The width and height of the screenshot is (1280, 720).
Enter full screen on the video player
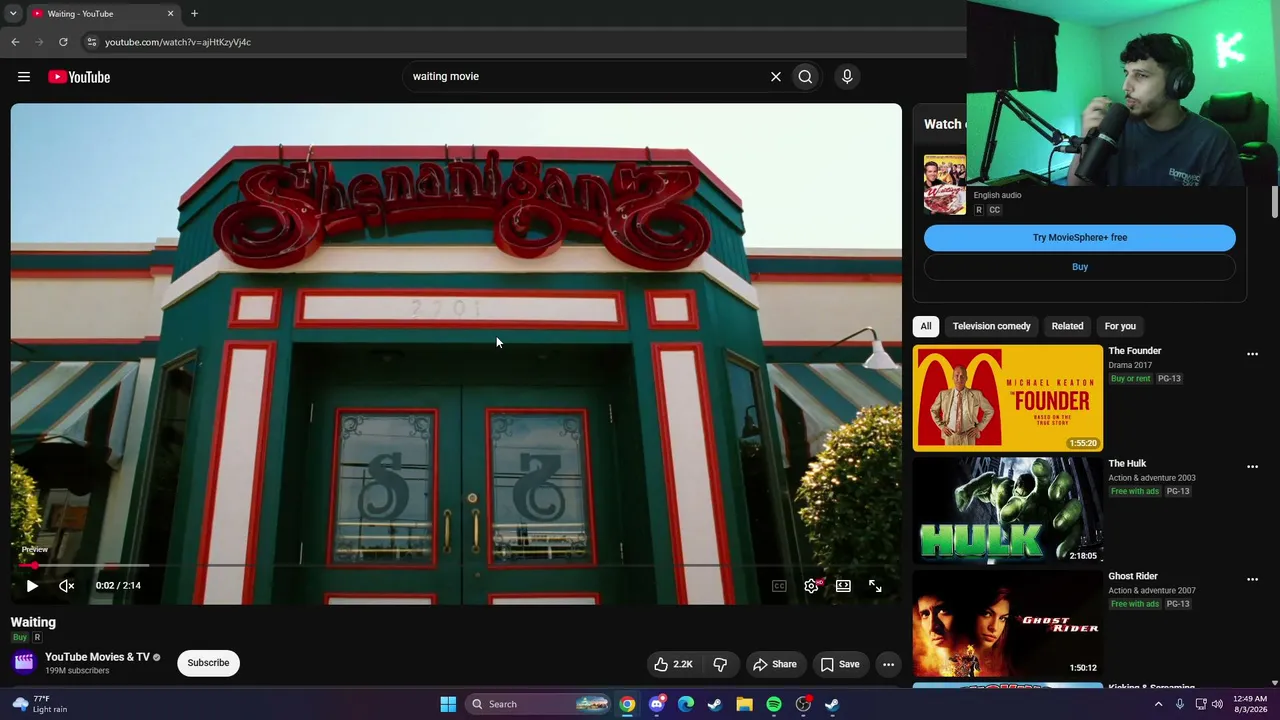pos(875,586)
